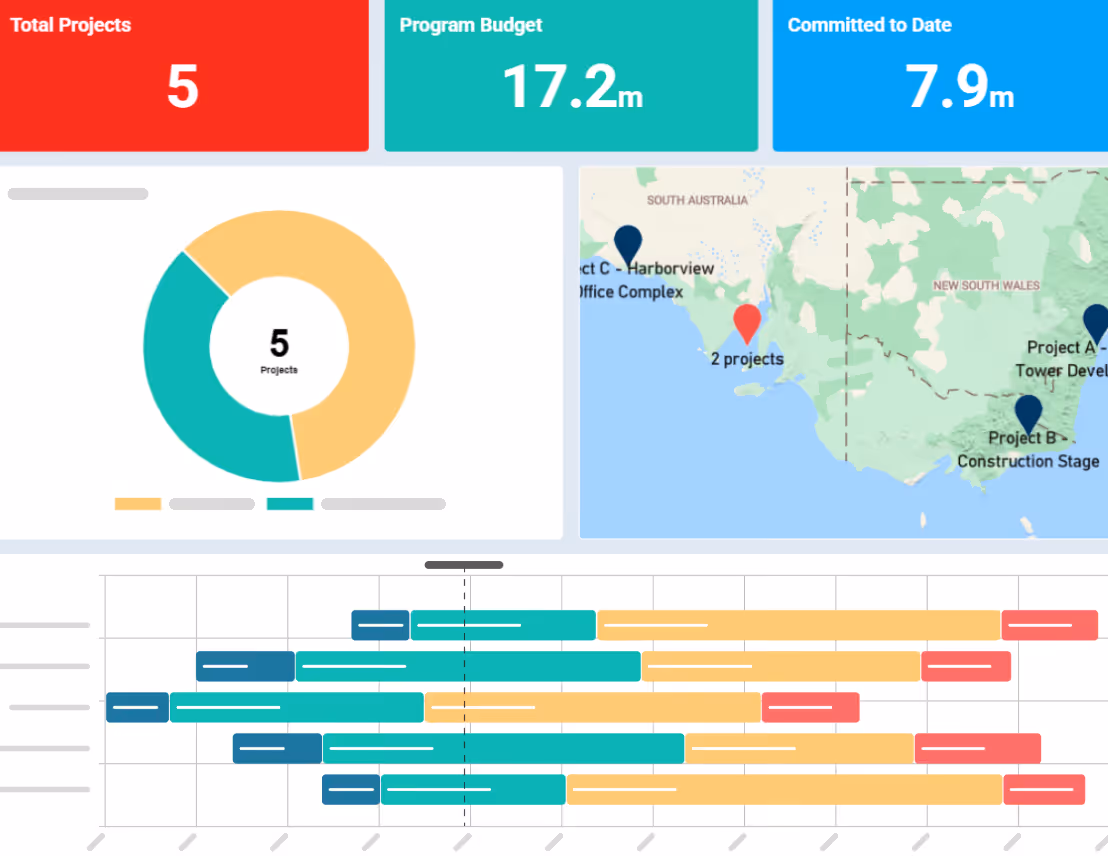Click the Committed to Date KPI card
Image resolution: width=1108 pixels, height=856 pixels.
click(940, 75)
